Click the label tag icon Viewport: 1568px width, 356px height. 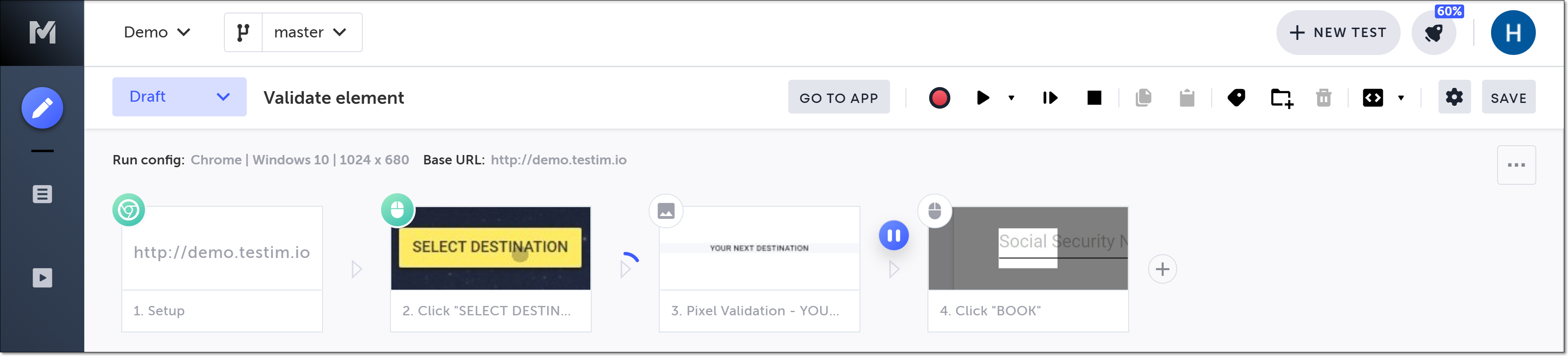click(1236, 97)
